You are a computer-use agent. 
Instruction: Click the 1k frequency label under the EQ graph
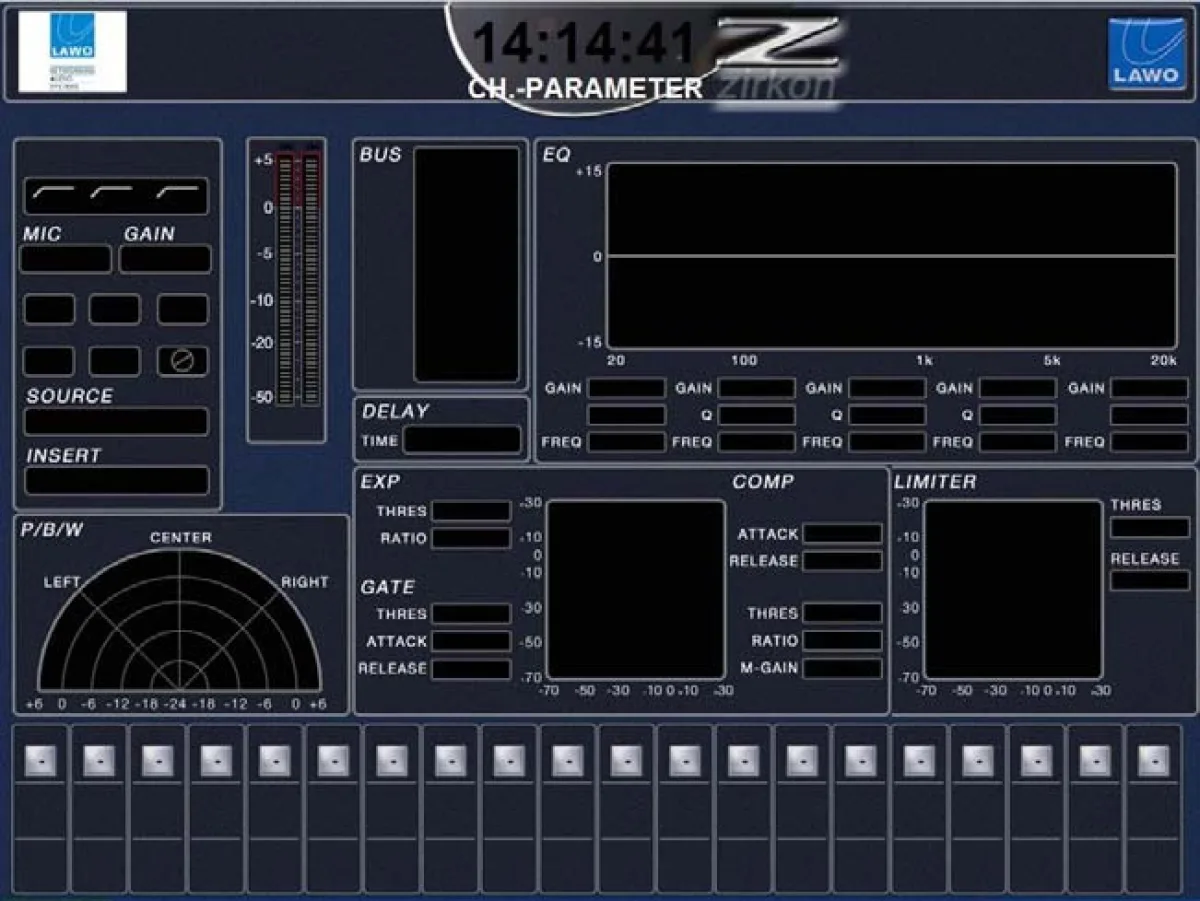click(923, 360)
